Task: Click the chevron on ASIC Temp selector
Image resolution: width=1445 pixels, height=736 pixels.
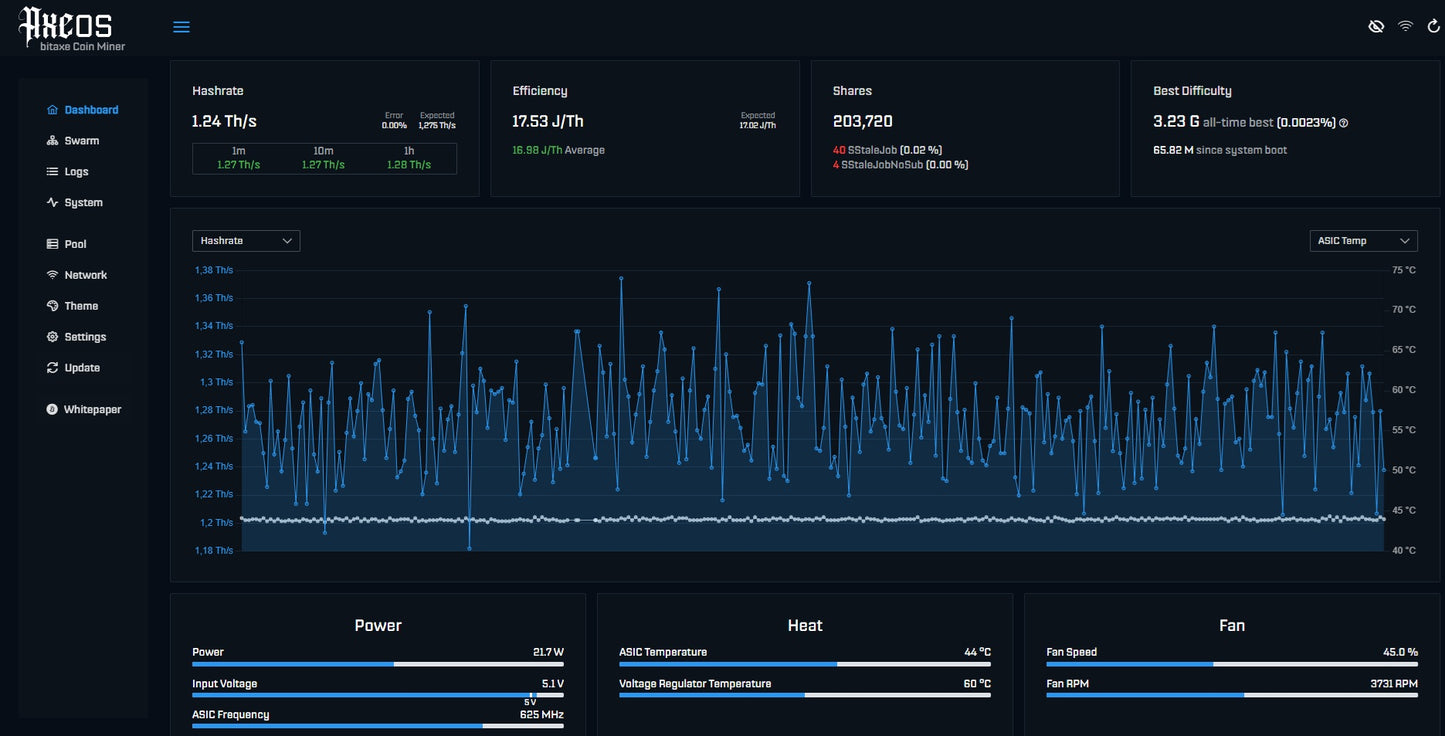Action: 1405,241
